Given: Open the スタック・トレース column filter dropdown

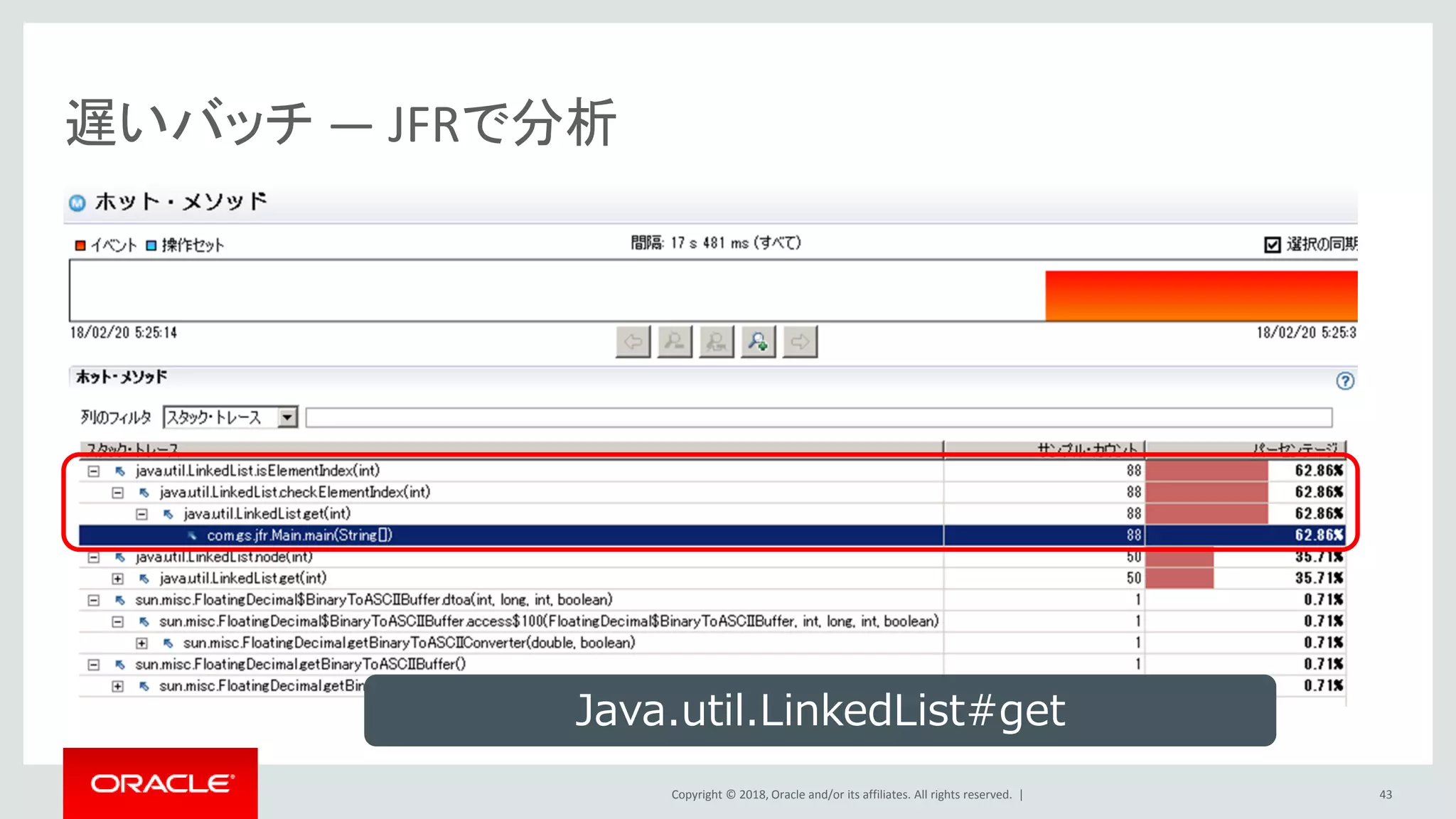Looking at the screenshot, I should [287, 417].
